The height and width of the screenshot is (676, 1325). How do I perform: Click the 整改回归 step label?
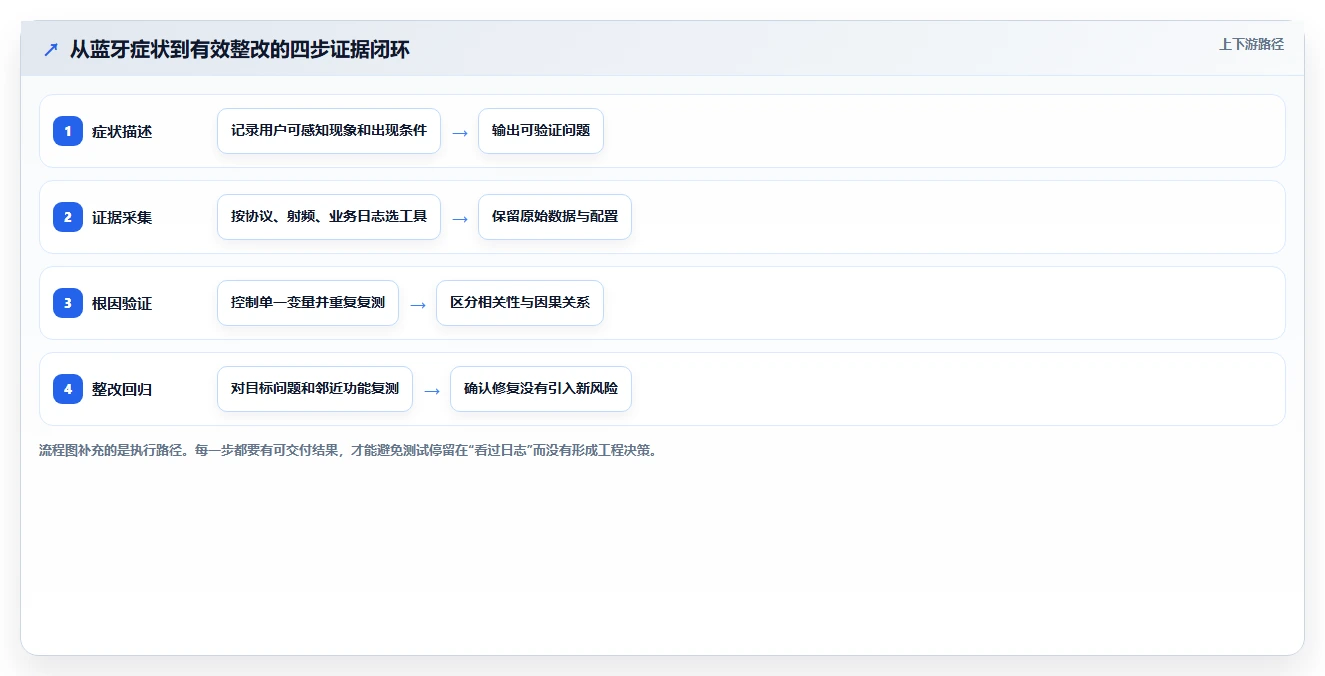coord(122,389)
